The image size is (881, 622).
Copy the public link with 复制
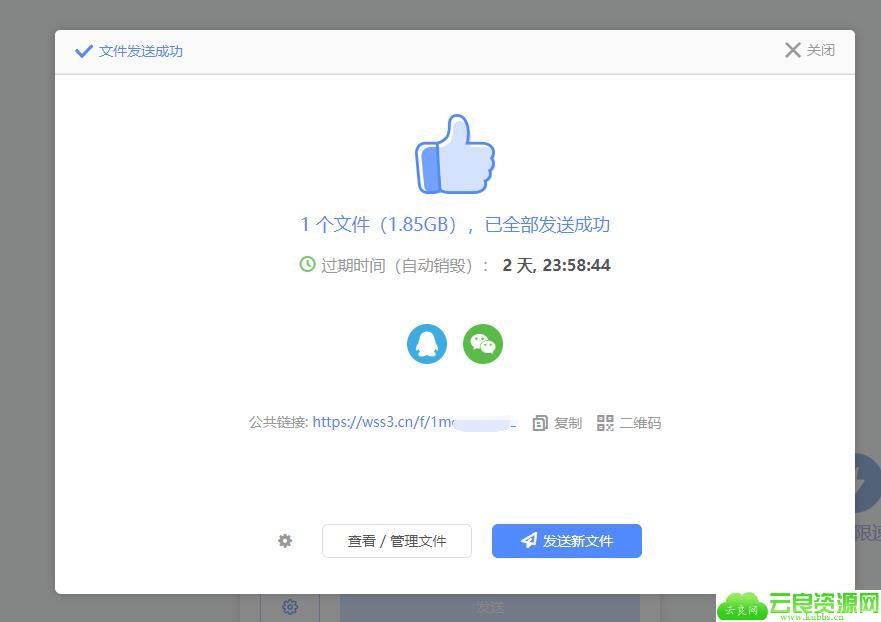click(x=557, y=423)
